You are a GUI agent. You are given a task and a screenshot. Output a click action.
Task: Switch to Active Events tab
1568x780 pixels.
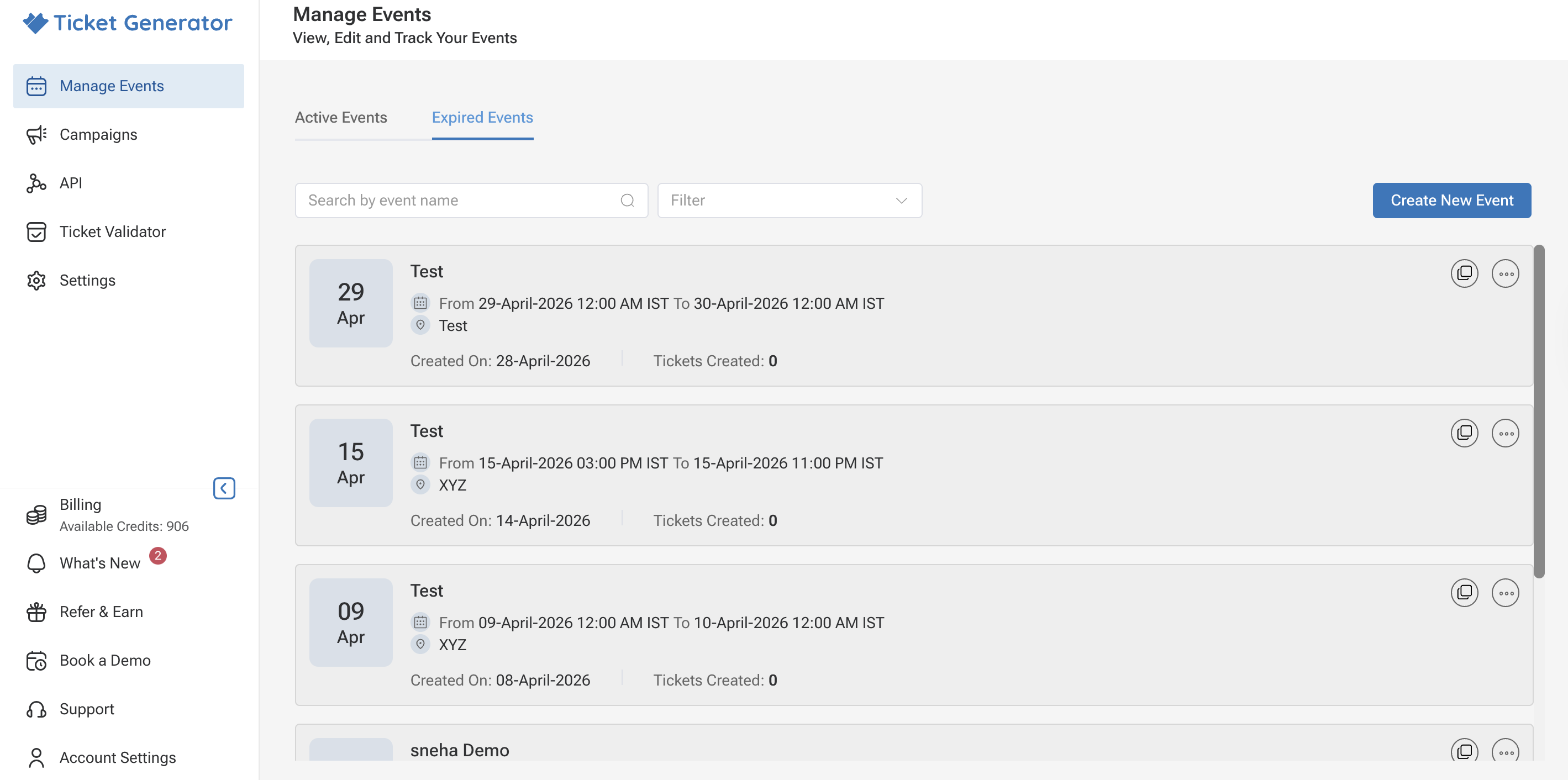(x=341, y=118)
